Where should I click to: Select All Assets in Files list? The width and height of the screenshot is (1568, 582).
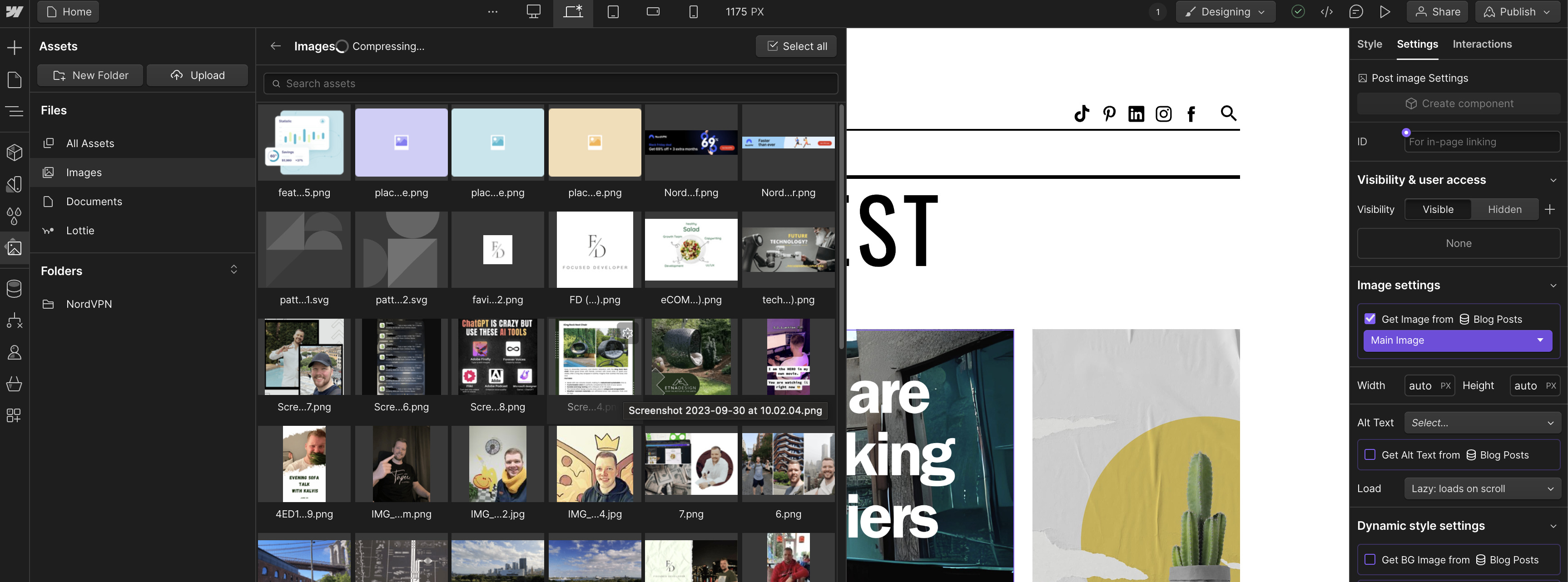click(x=143, y=143)
